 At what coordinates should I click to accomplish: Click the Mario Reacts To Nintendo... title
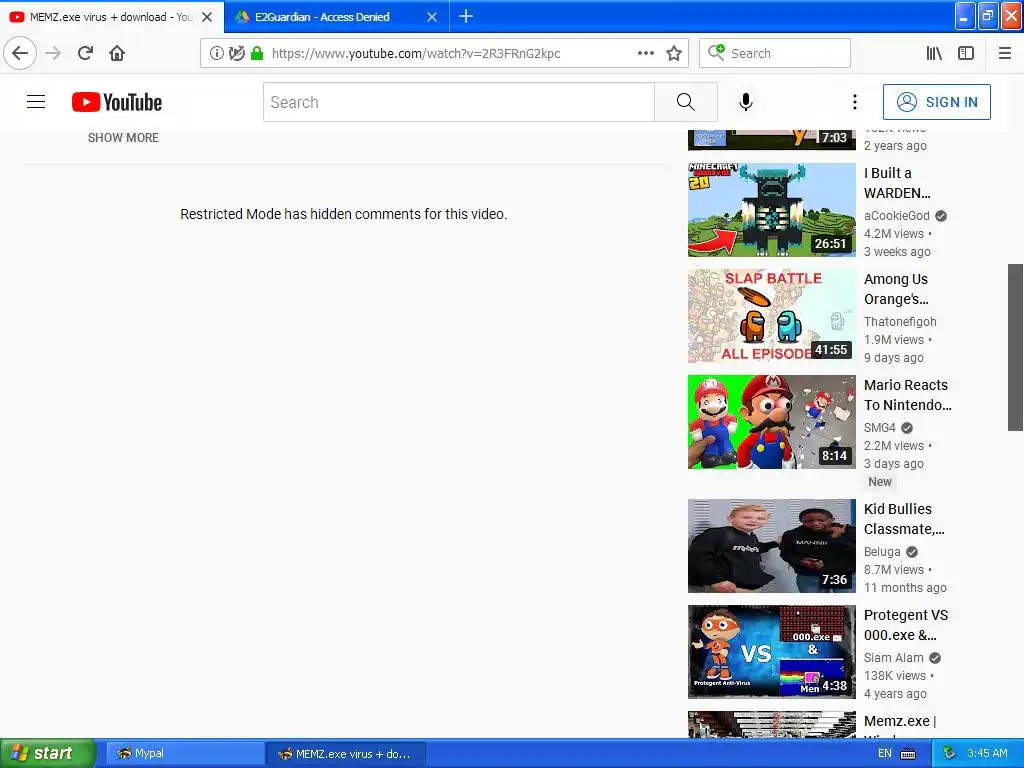coord(908,395)
